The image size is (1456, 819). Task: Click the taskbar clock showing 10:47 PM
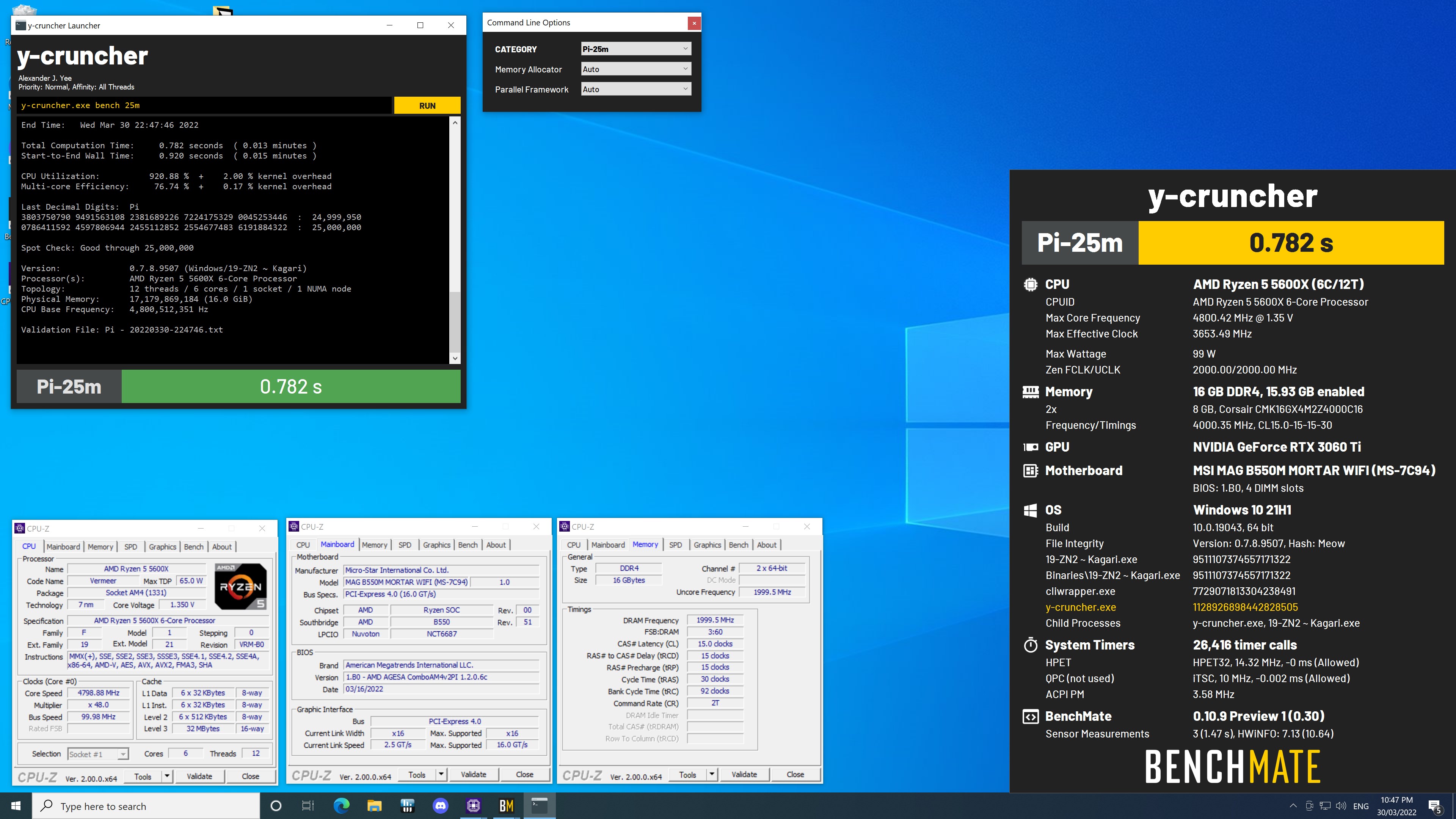click(1396, 806)
